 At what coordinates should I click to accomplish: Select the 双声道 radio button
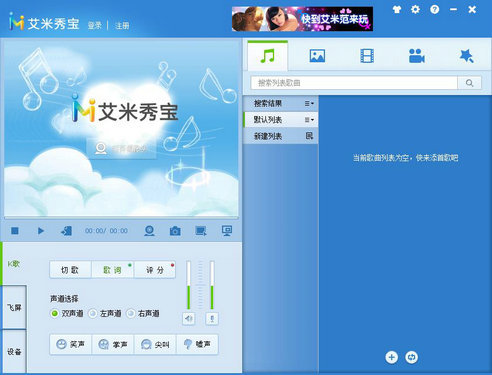(54, 313)
